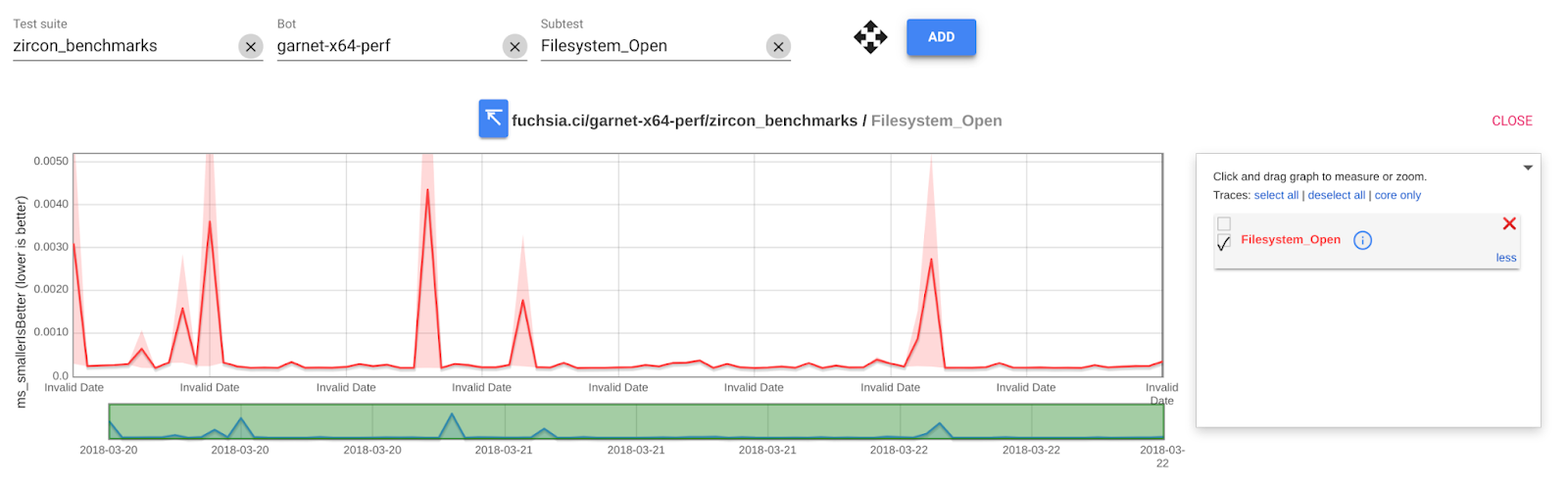The width and height of the screenshot is (1568, 486).
Task: Clear the Test suite field
Action: (x=251, y=46)
